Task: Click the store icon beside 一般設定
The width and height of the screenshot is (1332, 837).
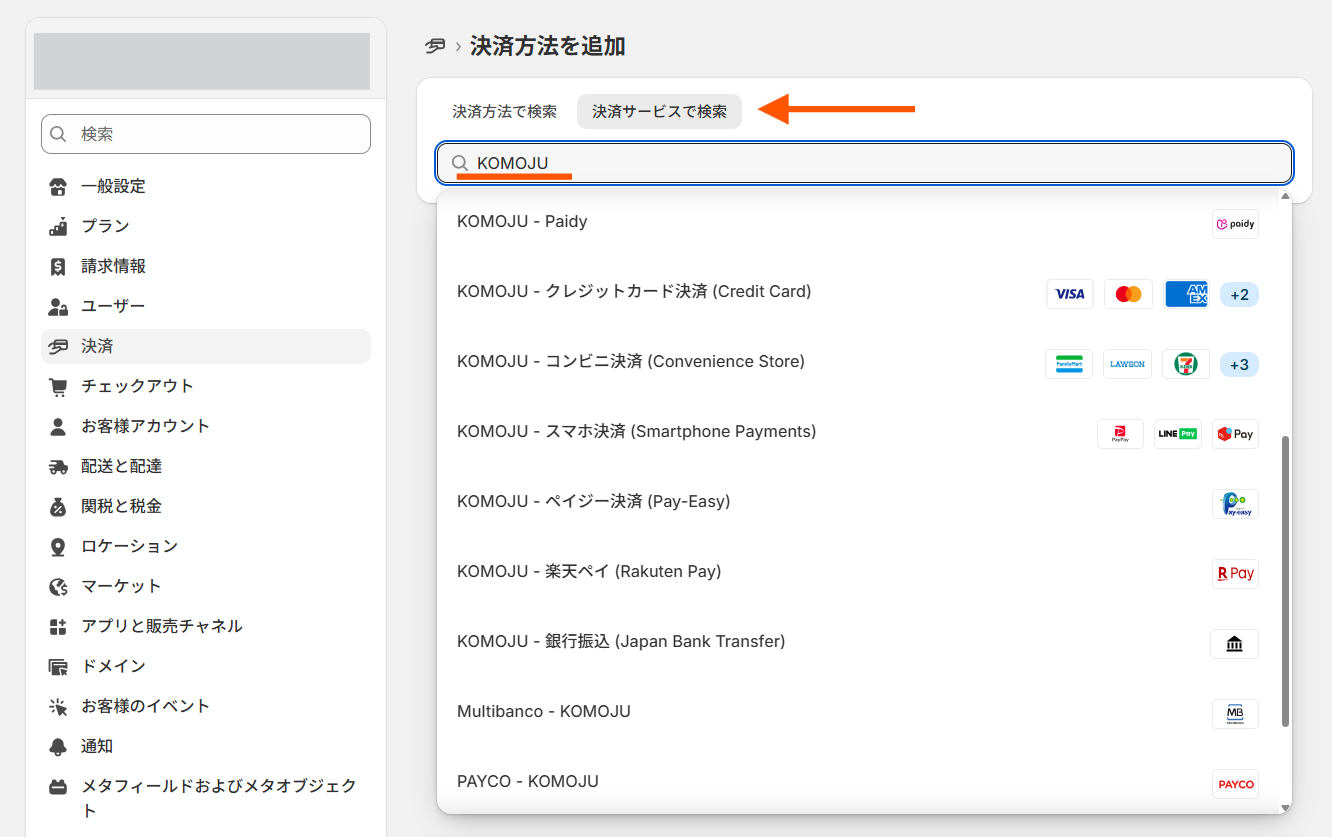Action: click(58, 186)
